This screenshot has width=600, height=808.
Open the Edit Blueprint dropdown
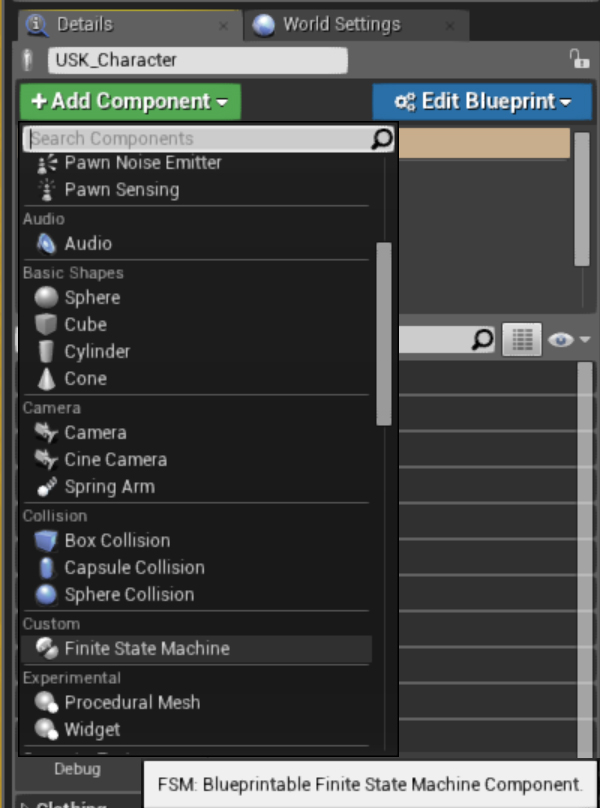pos(481,101)
